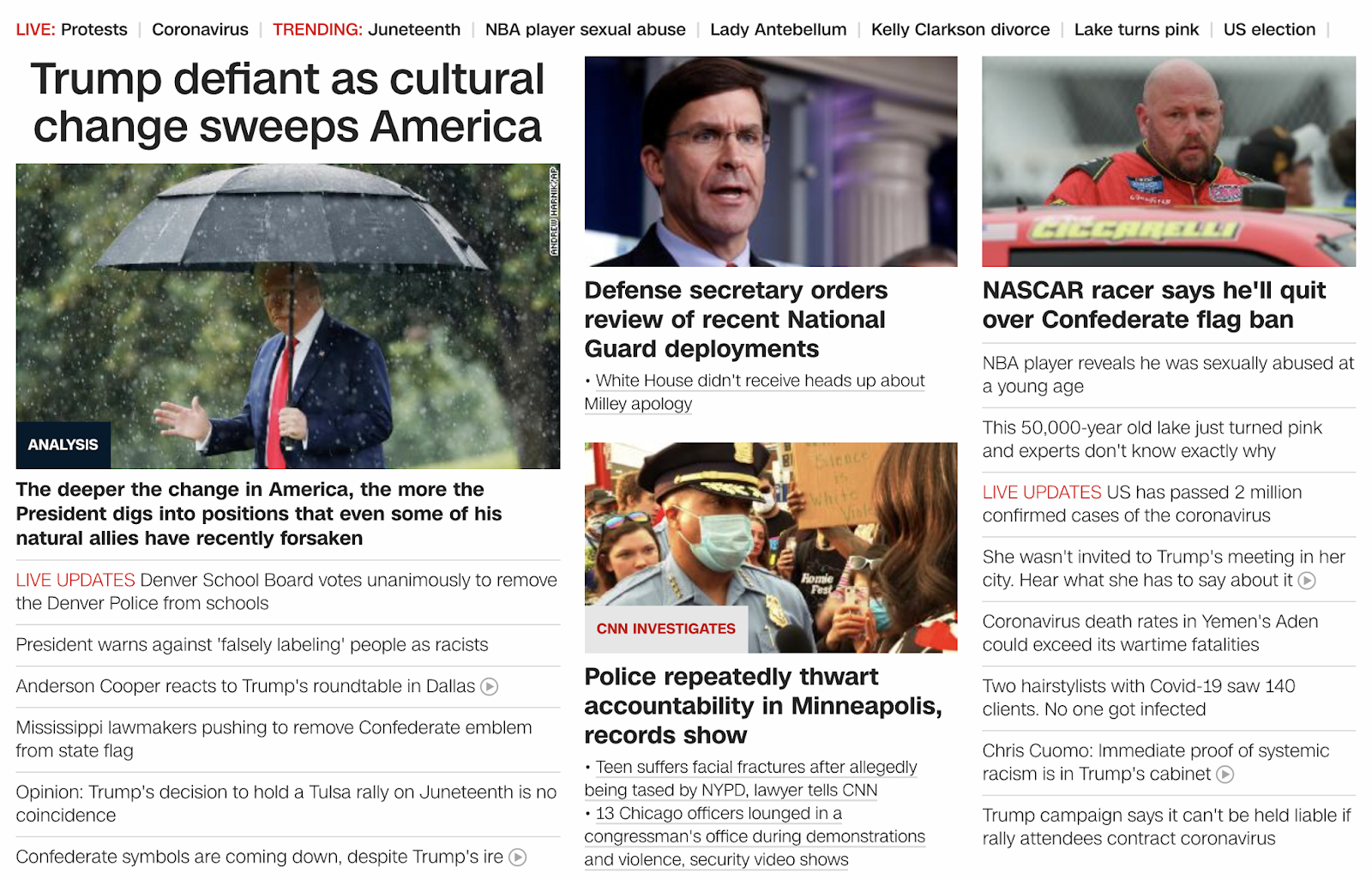Click the play icon beside Chris Cuomo headline

[x=1225, y=775]
